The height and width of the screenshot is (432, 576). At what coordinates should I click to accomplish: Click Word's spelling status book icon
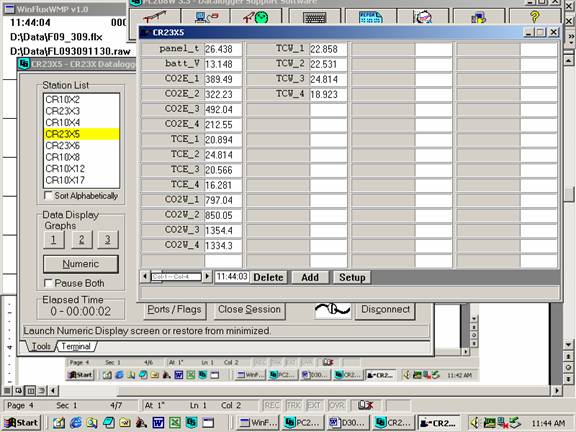pyautogui.click(x=365, y=405)
